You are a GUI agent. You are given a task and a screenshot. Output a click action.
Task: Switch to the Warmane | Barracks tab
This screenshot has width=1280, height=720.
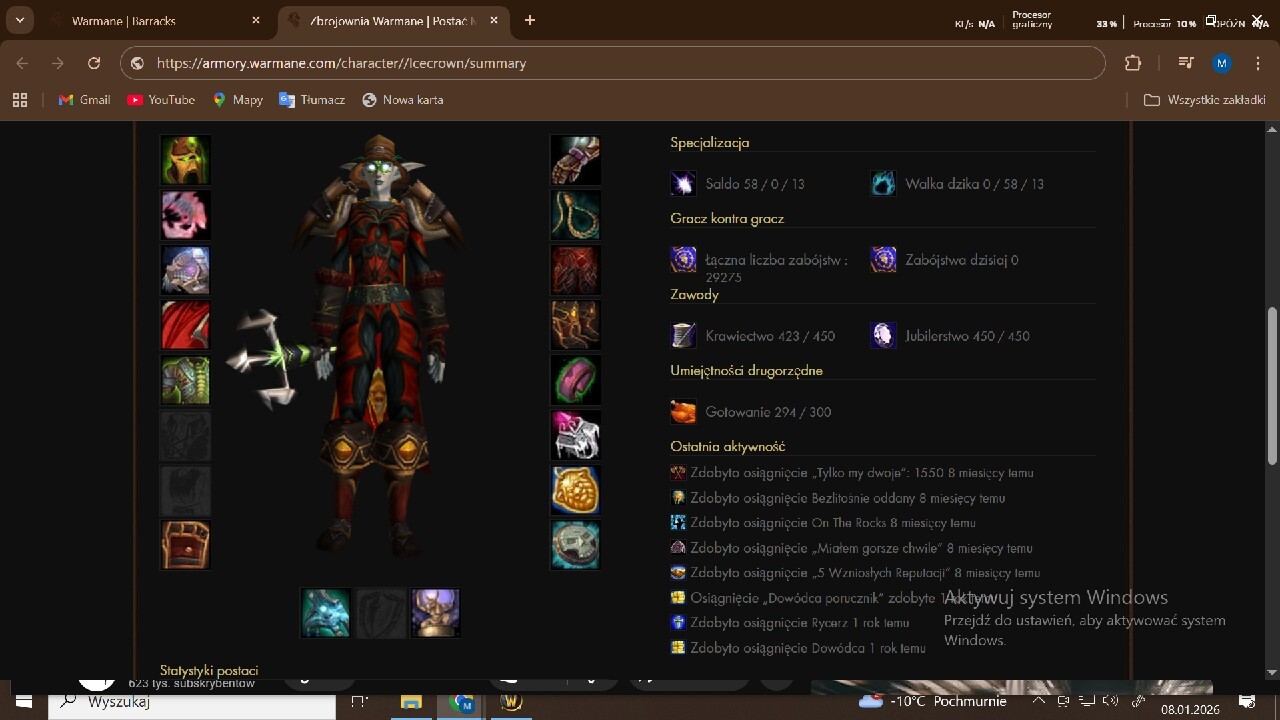[155, 20]
